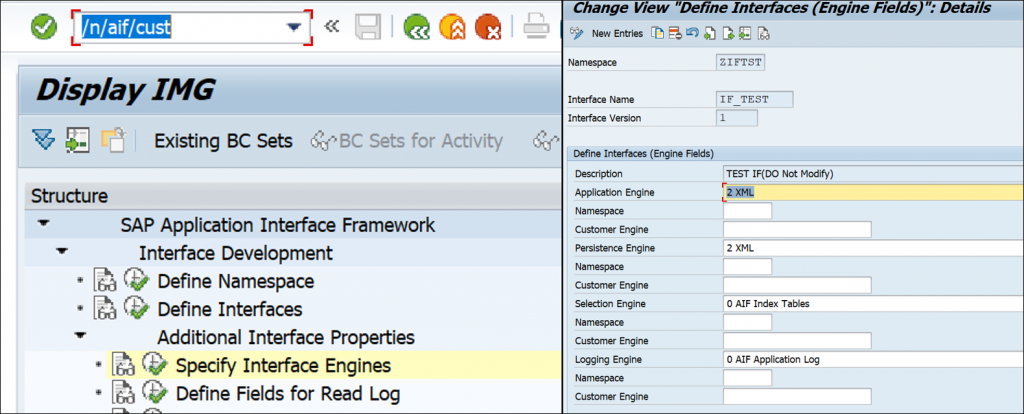Click the Undo Change icon

(x=692, y=33)
